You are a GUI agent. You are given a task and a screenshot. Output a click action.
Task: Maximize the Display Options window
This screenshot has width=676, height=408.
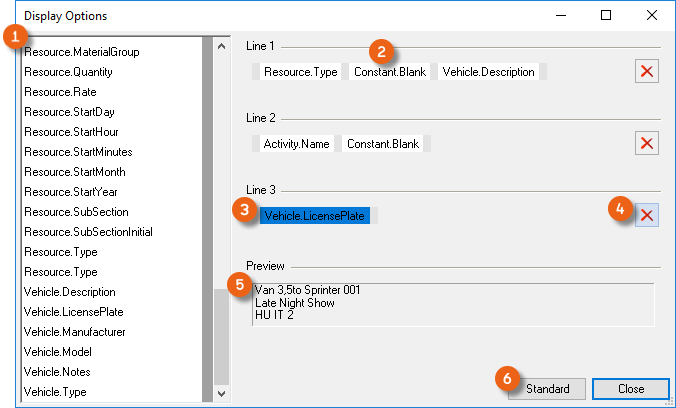coord(606,16)
